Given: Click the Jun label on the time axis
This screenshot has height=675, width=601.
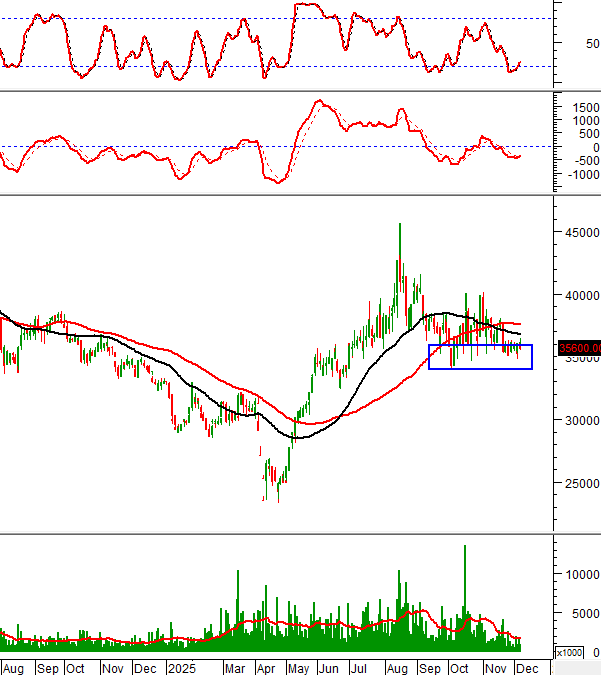Looking at the screenshot, I should click(x=330, y=667).
